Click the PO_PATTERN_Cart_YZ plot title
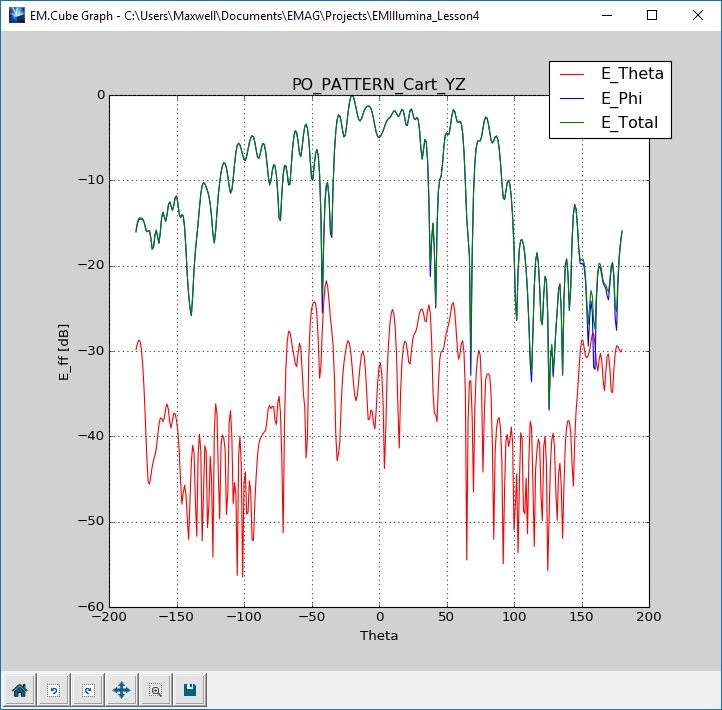722x710 pixels. click(x=378, y=85)
